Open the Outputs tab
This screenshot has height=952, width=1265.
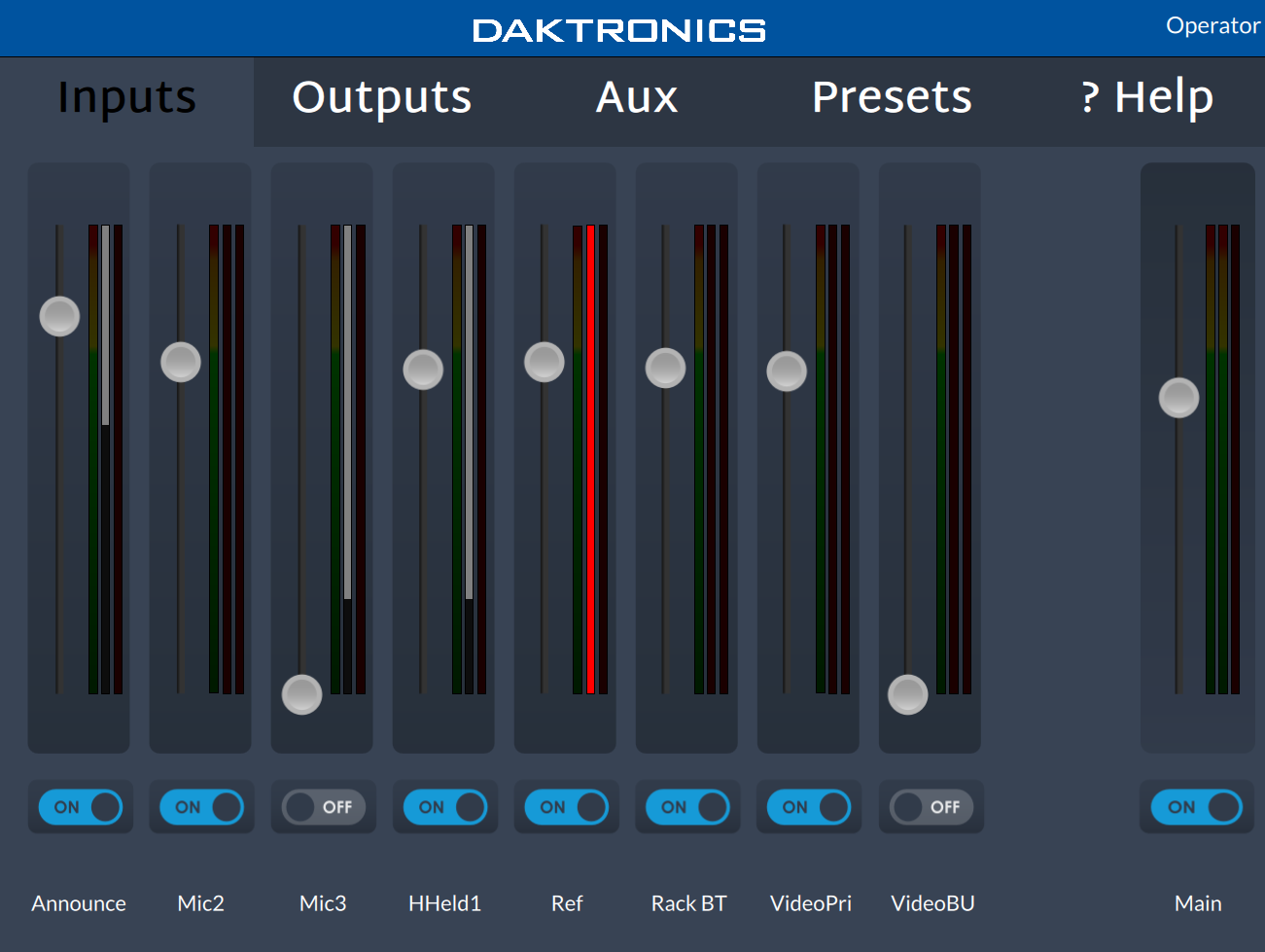click(x=381, y=97)
